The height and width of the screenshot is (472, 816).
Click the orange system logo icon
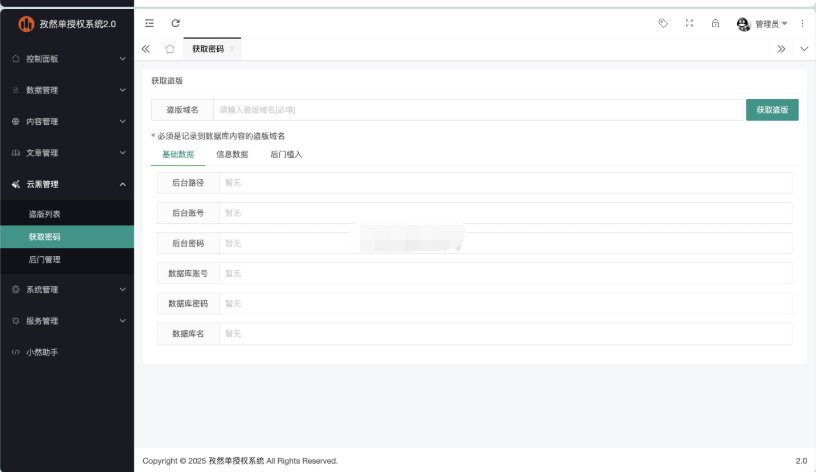click(26, 24)
